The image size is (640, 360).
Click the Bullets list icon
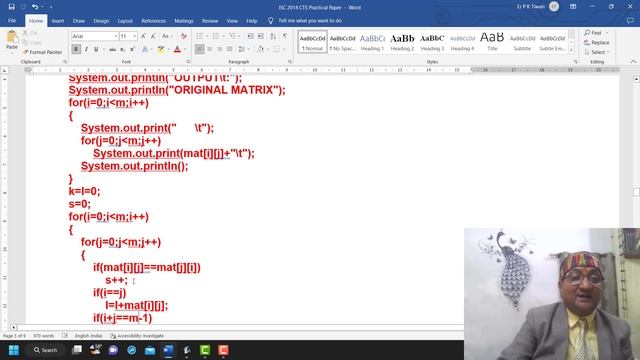point(199,36)
